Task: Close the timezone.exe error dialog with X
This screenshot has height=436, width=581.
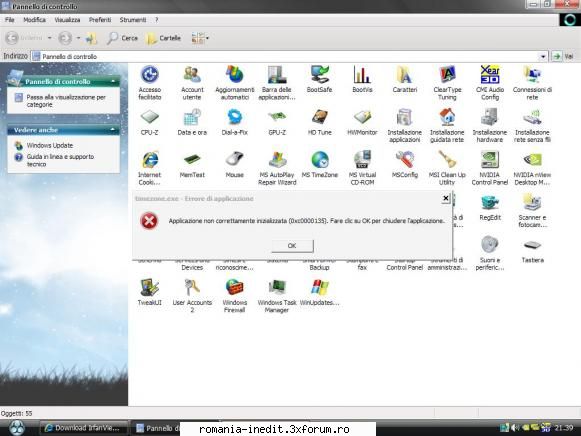Action: [x=446, y=199]
